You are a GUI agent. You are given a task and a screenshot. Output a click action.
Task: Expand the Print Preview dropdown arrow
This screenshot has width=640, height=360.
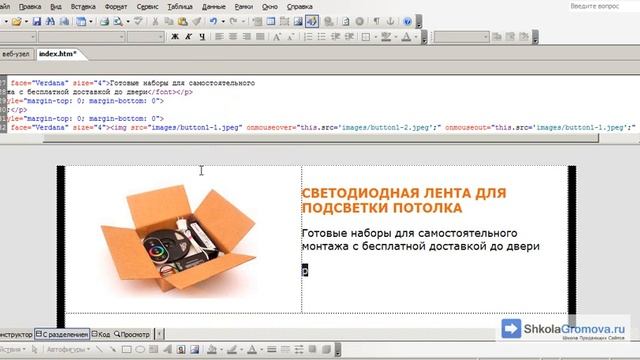[x=128, y=22]
